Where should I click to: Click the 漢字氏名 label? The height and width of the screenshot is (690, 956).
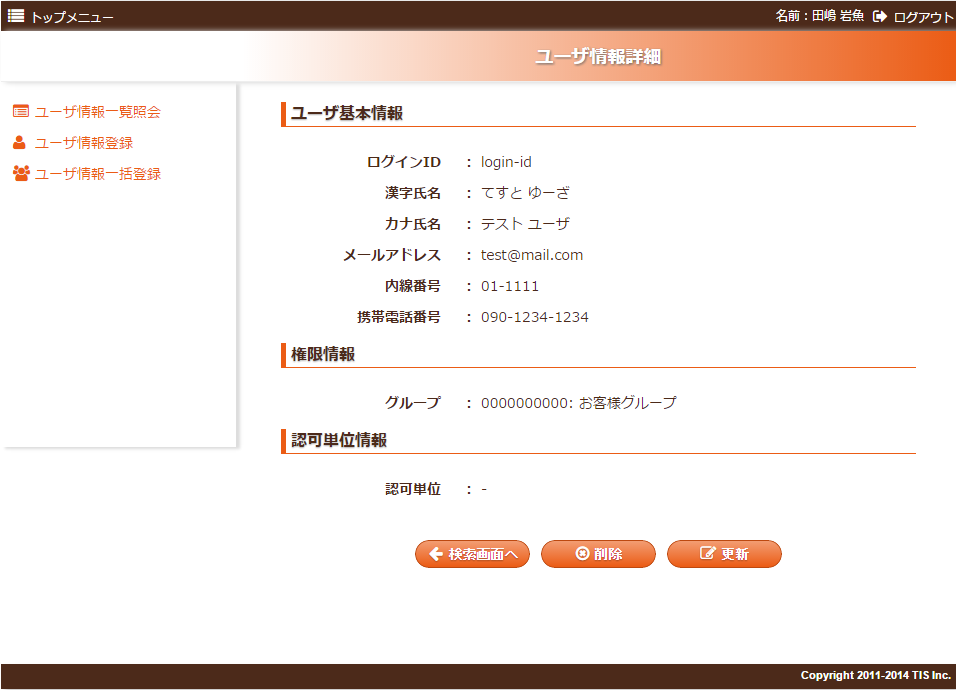[x=413, y=193]
